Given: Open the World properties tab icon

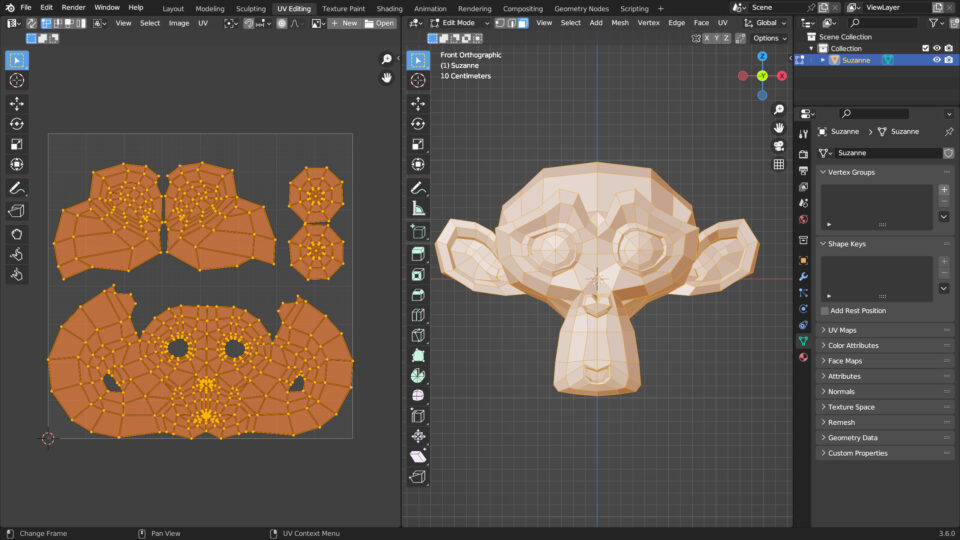Looking at the screenshot, I should [x=803, y=219].
